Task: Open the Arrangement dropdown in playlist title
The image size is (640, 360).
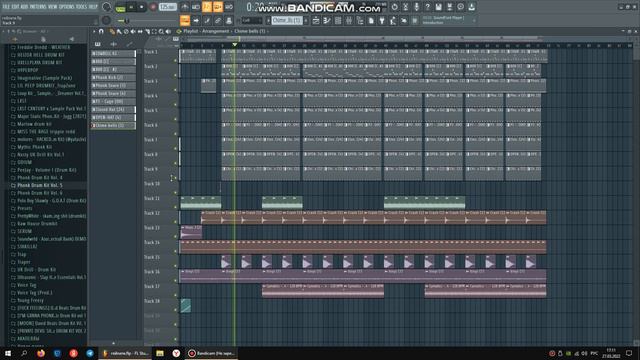Action: pos(216,31)
